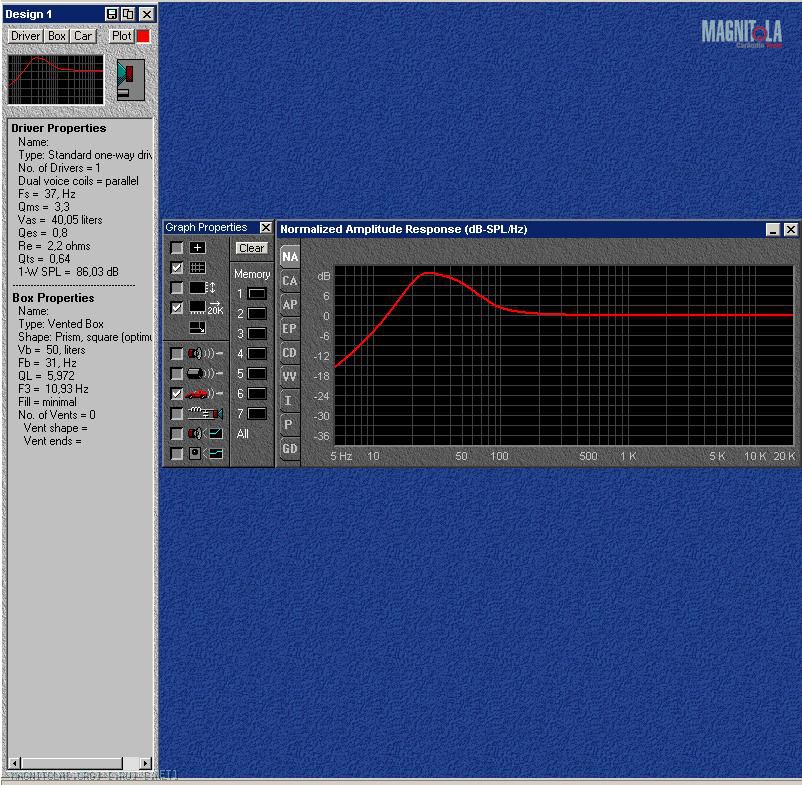The width and height of the screenshot is (802, 785).
Task: Click the speaker with response curve icon
Action: [205, 434]
